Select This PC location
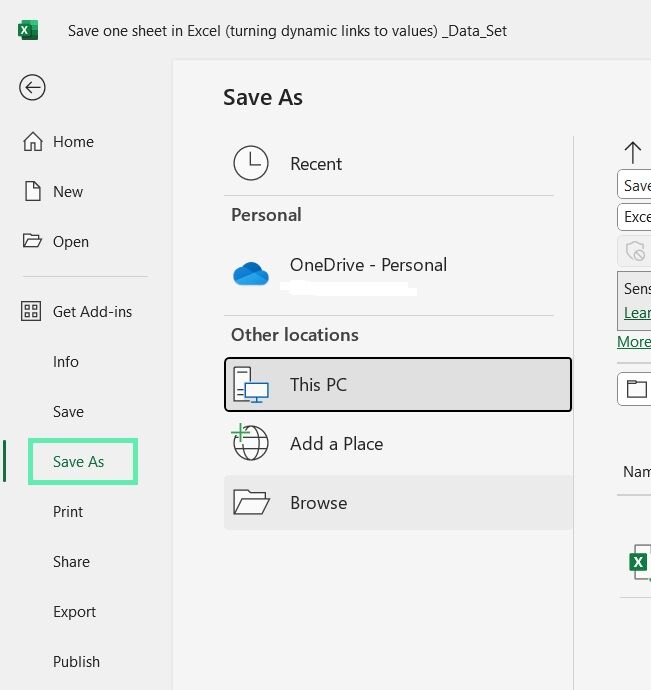651x690 pixels. pyautogui.click(x=398, y=385)
